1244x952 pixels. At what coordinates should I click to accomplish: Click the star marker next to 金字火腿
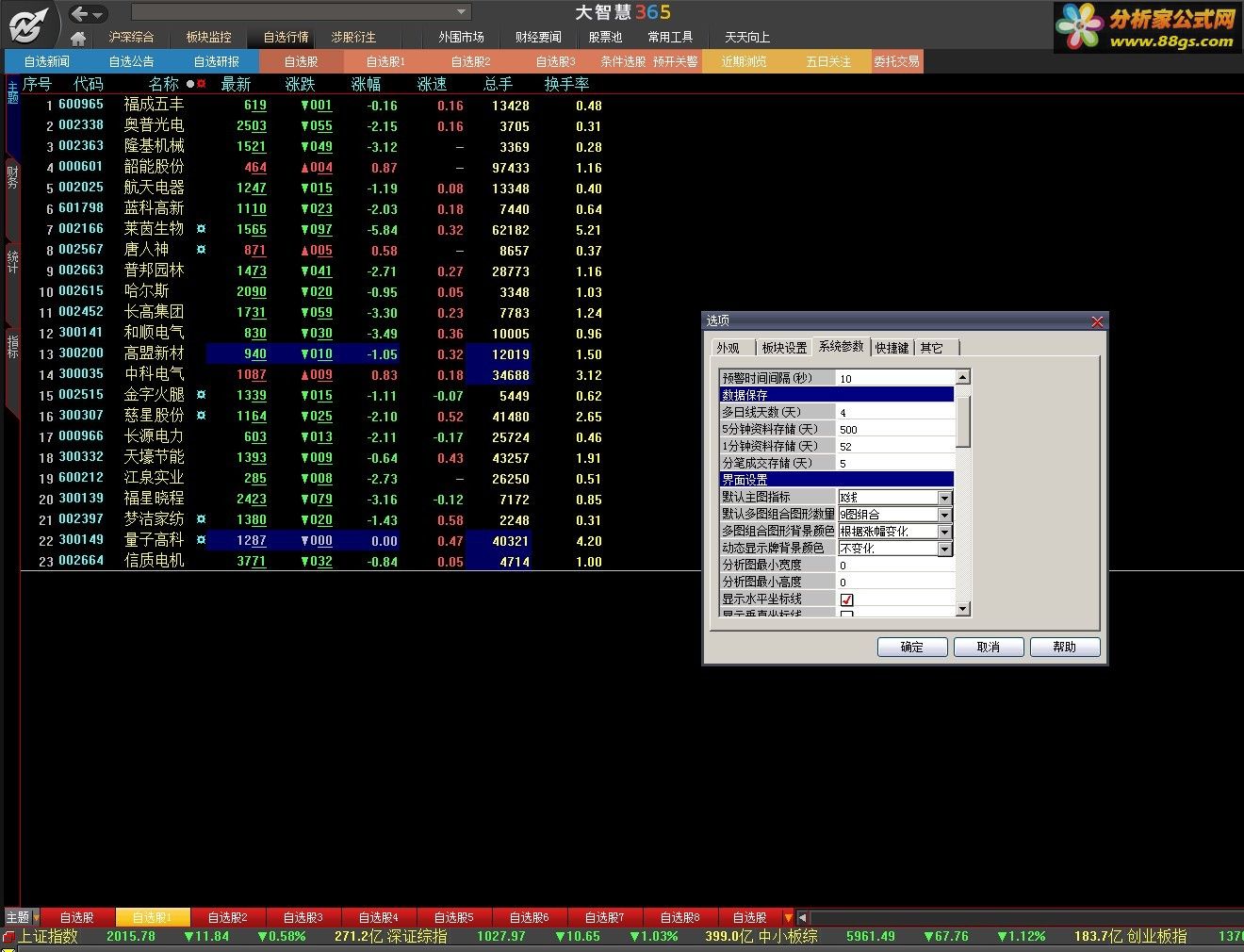(x=201, y=395)
